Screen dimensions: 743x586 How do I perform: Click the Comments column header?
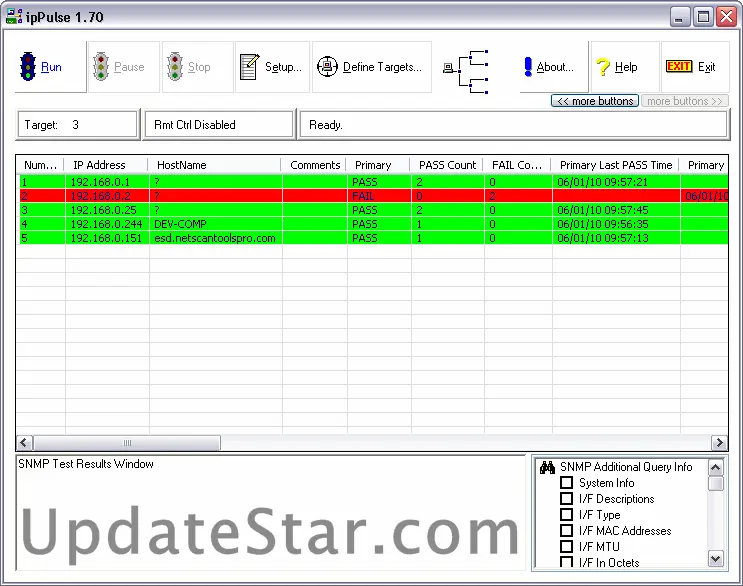pos(314,165)
